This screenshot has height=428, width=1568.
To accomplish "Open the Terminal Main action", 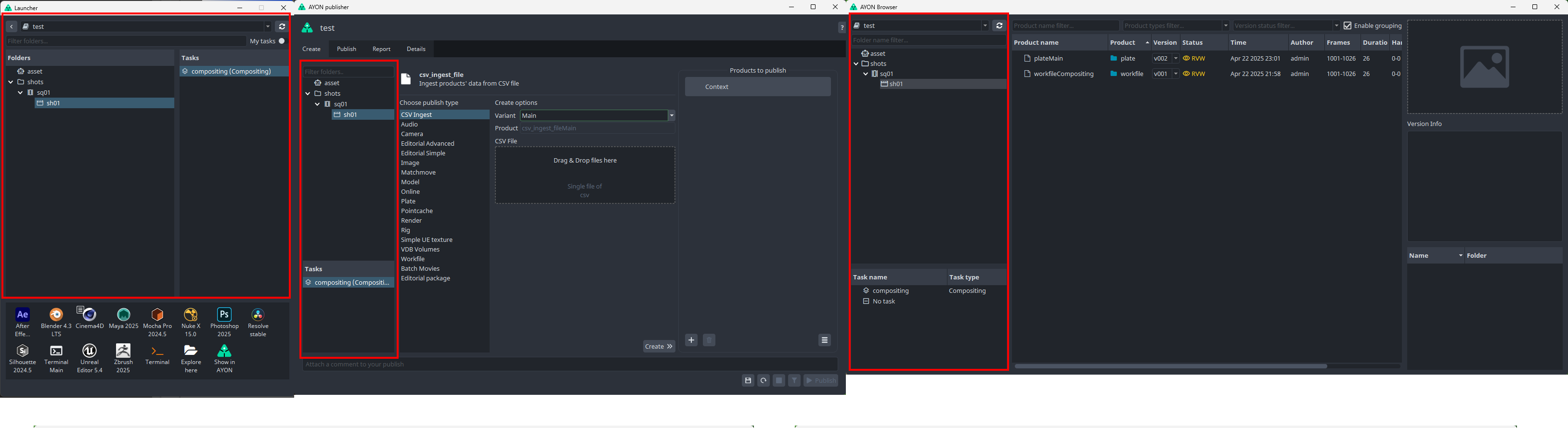I will [x=56, y=351].
